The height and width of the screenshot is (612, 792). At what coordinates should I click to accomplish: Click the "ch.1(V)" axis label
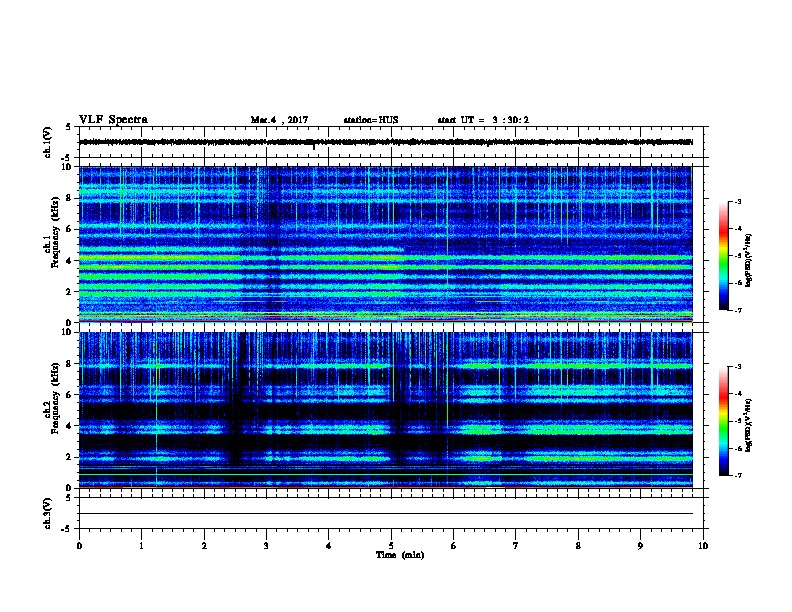click(x=47, y=142)
